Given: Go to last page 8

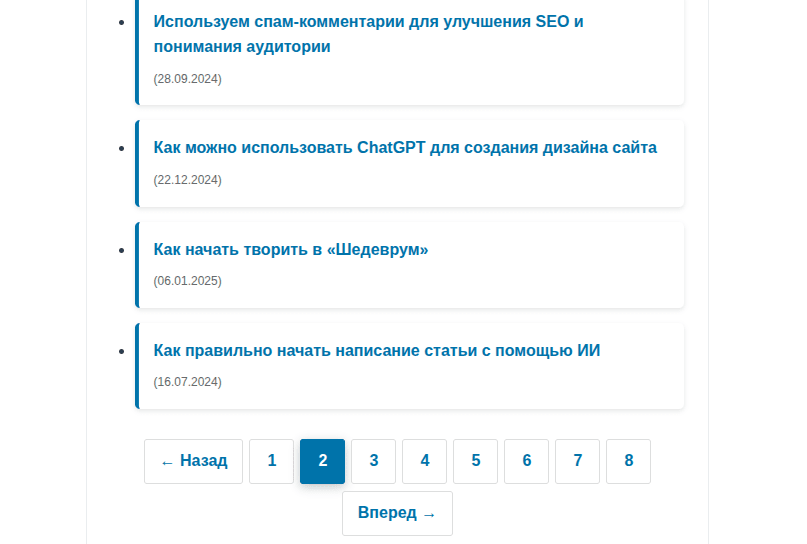Looking at the screenshot, I should (628, 461).
